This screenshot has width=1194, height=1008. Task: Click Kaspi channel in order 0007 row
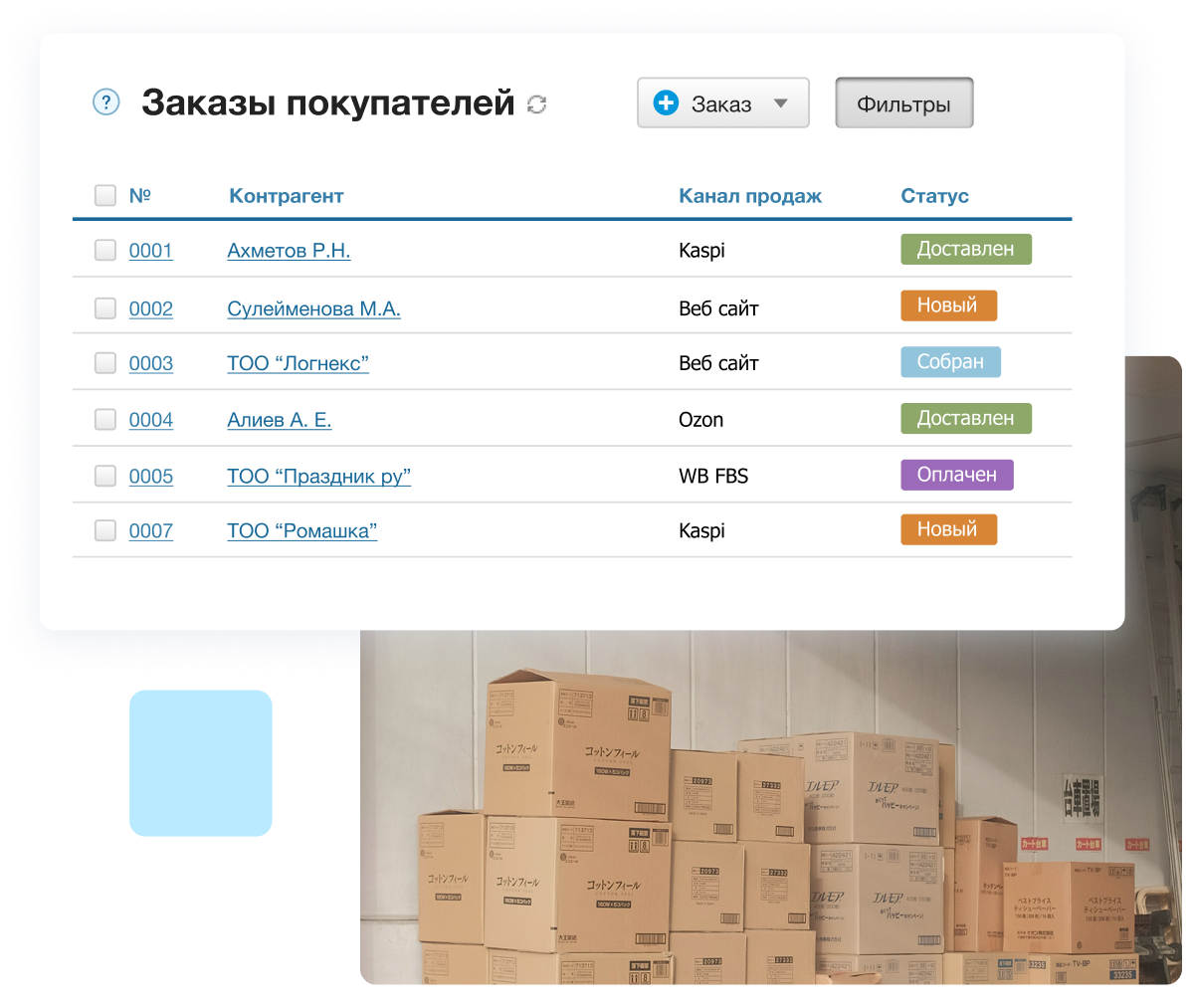pyautogui.click(x=701, y=531)
